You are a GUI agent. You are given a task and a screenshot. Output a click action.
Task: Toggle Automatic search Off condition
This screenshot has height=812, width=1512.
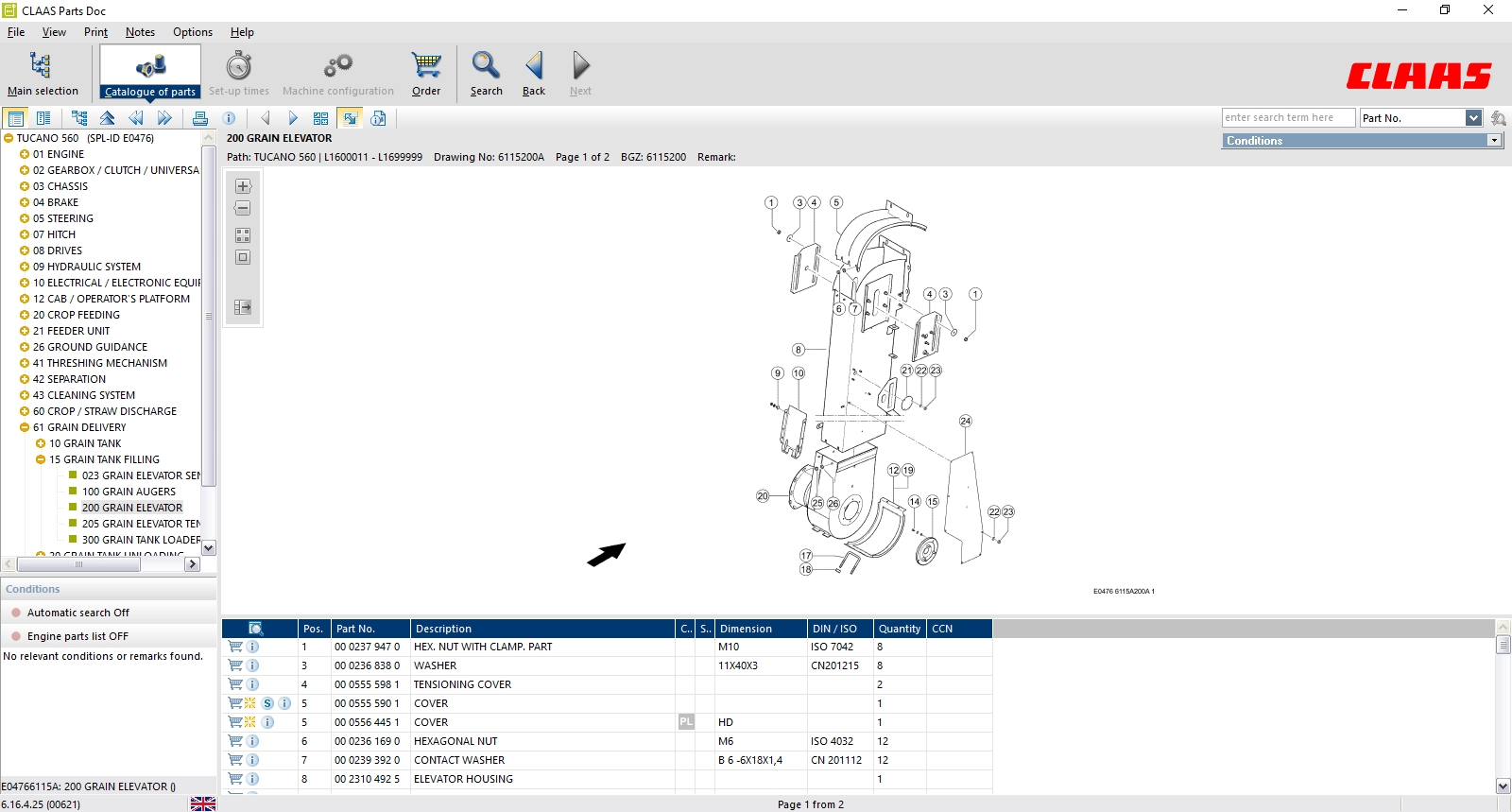click(x=77, y=613)
